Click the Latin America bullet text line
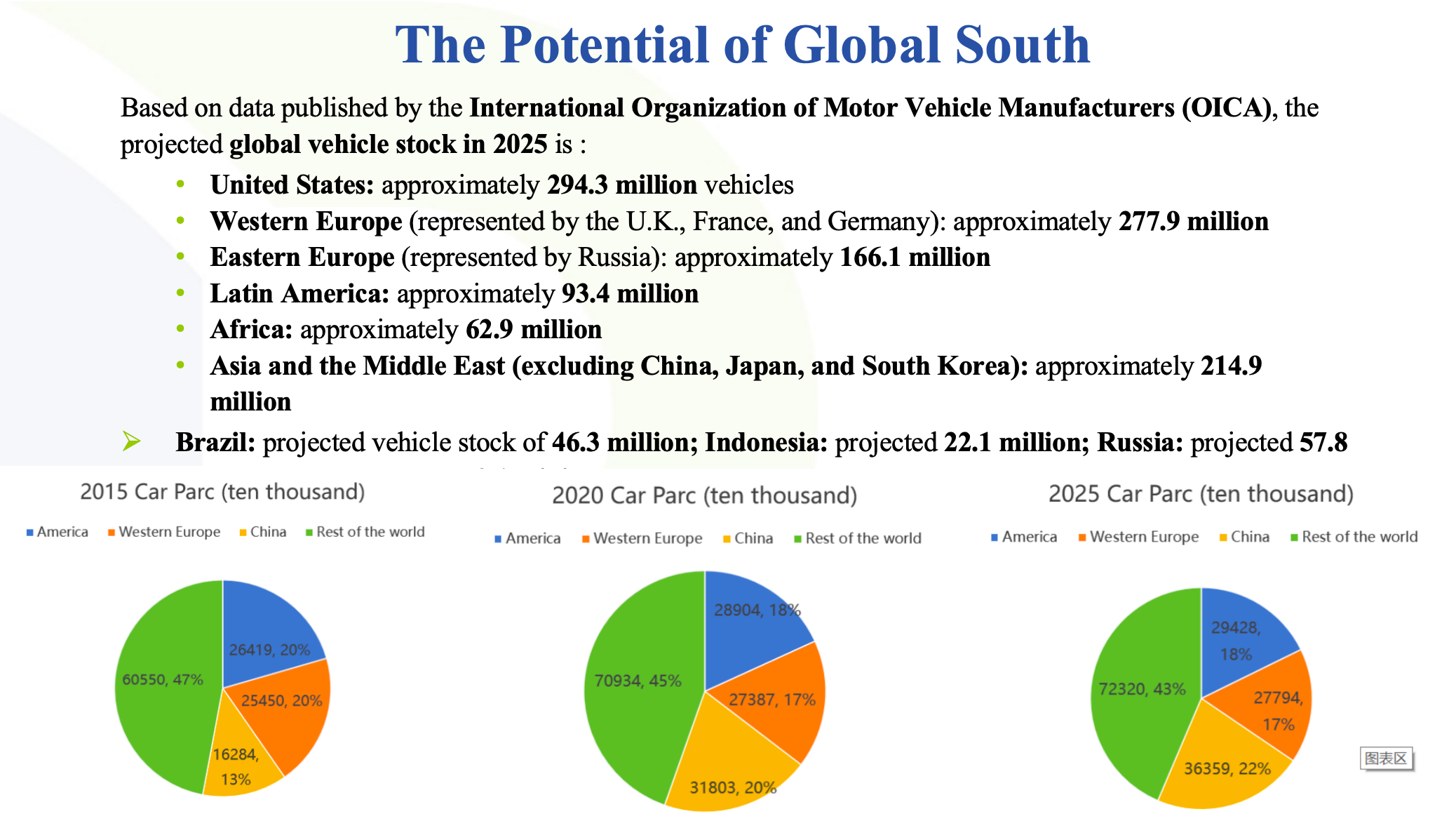Image resolution: width=1456 pixels, height=821 pixels. [x=454, y=293]
